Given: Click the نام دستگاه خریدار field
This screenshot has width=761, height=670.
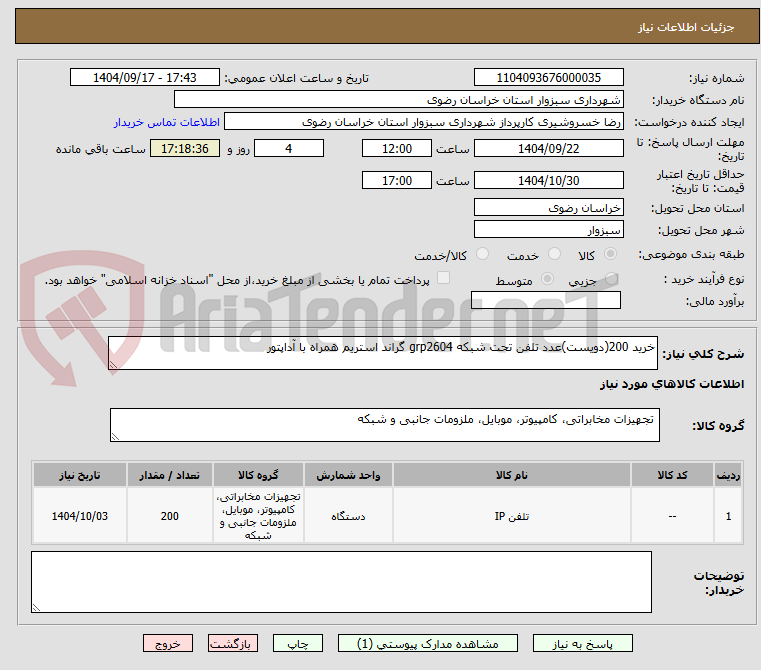Looking at the screenshot, I should point(398,100).
